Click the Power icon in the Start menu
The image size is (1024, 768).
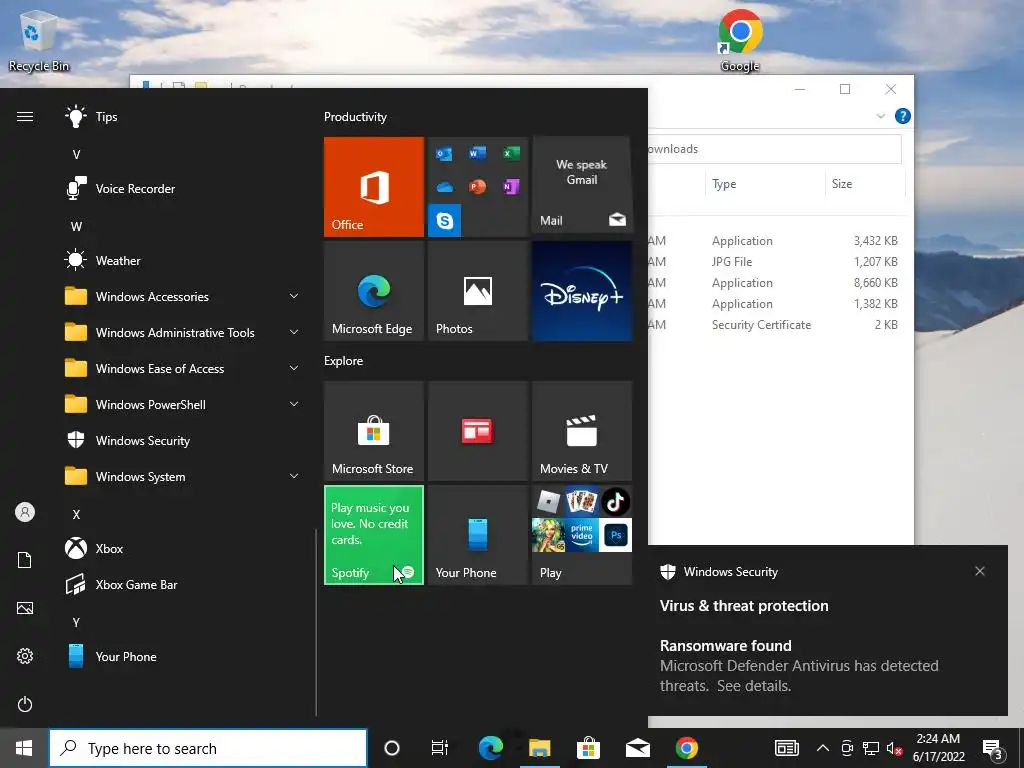click(25, 705)
